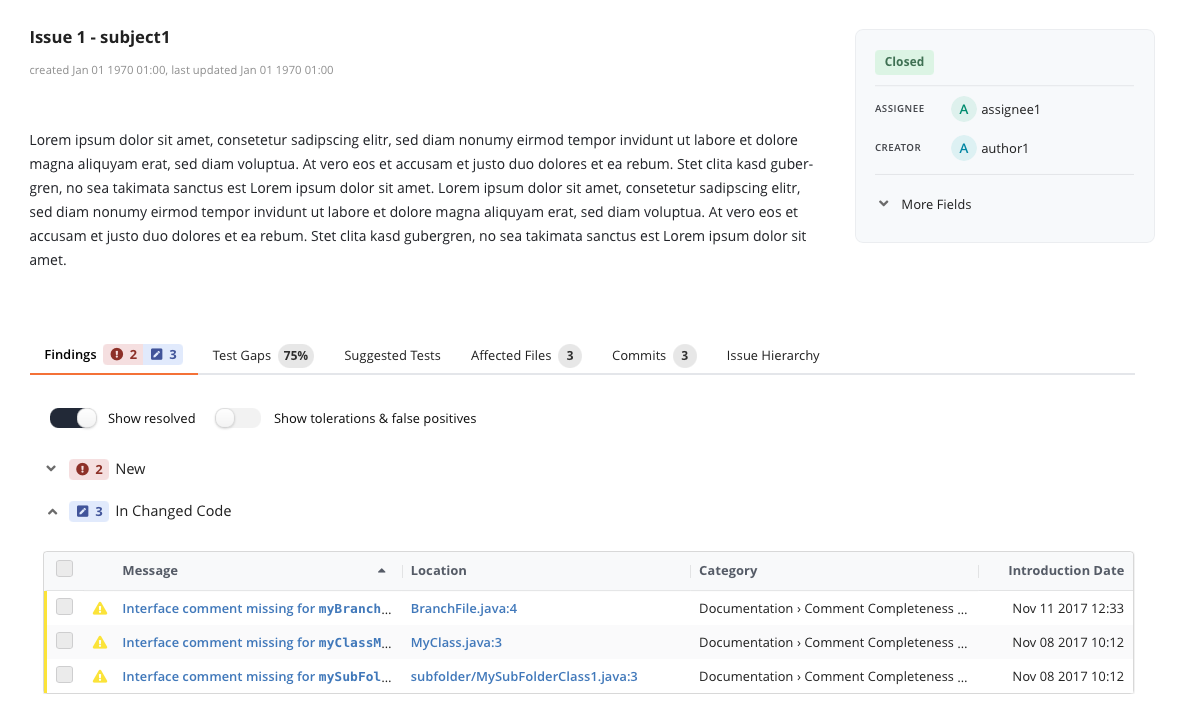
Task: Tick the checkbox for the BranchFile.java row
Action: [x=65, y=607]
